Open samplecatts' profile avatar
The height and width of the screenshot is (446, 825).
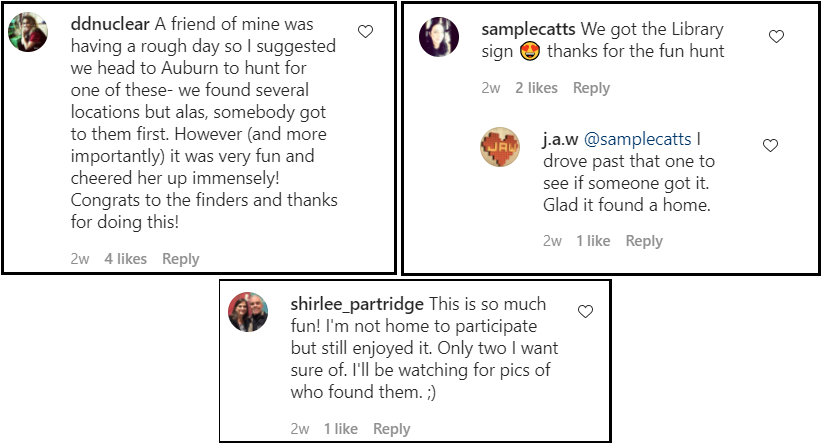[439, 37]
